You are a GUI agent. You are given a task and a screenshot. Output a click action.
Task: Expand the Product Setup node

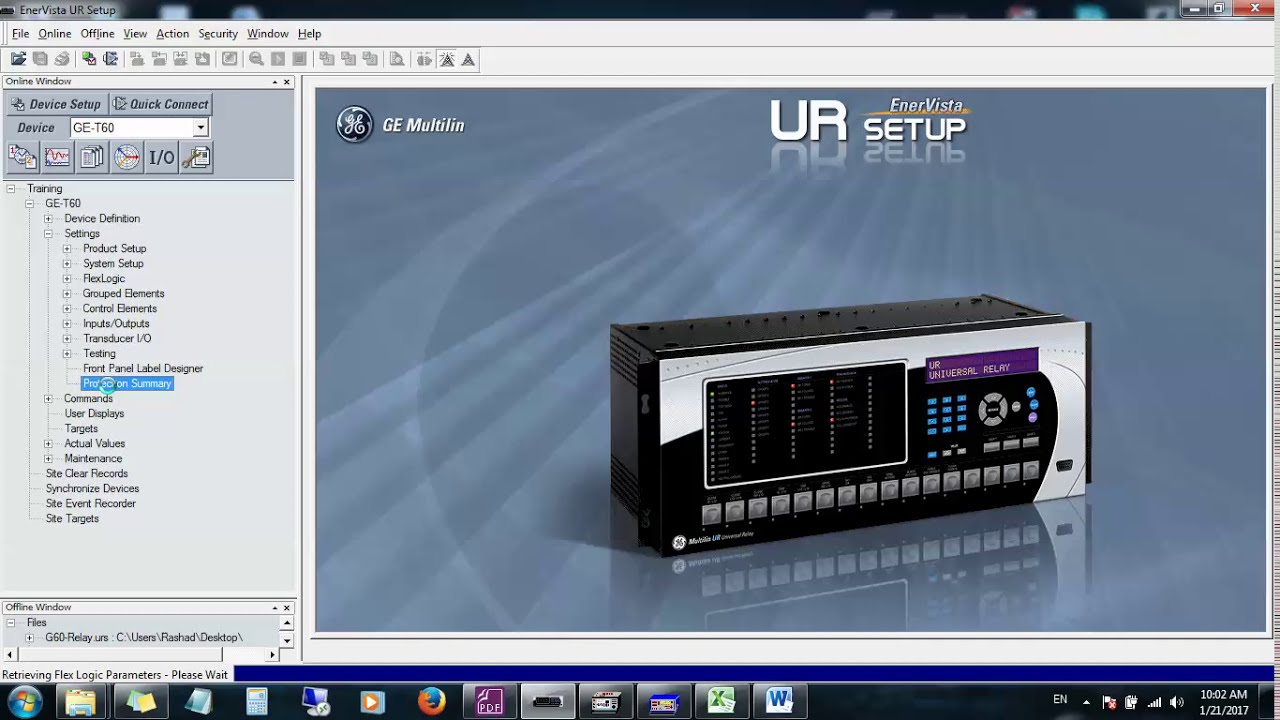[67, 249]
